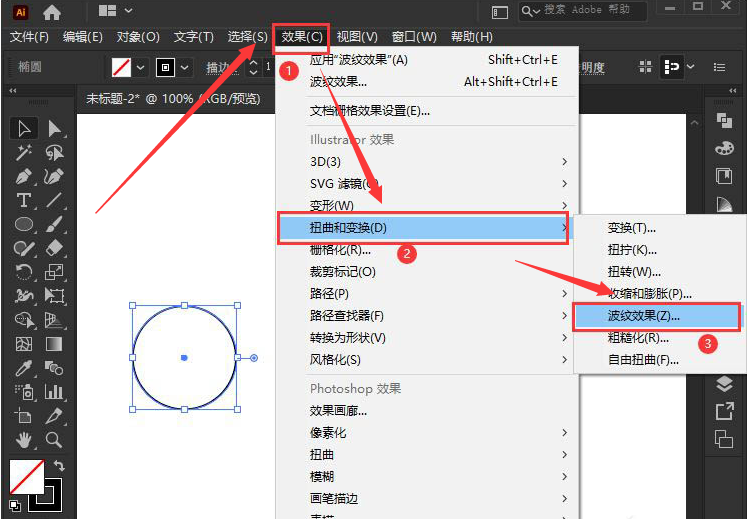Image resolution: width=748 pixels, height=519 pixels.
Task: Select the Blend tool
Action: (x=54, y=368)
